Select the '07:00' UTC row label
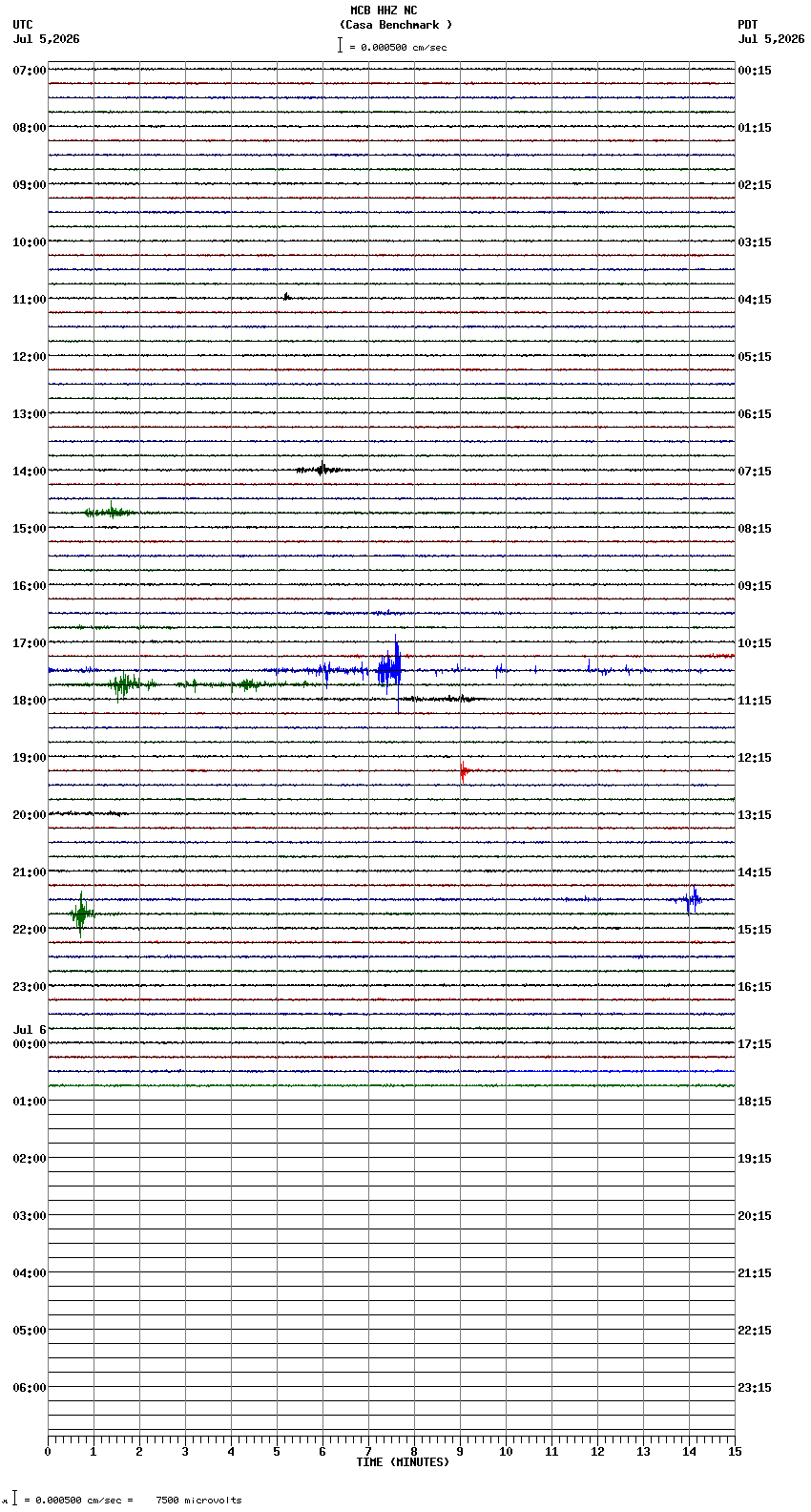 click(x=30, y=71)
